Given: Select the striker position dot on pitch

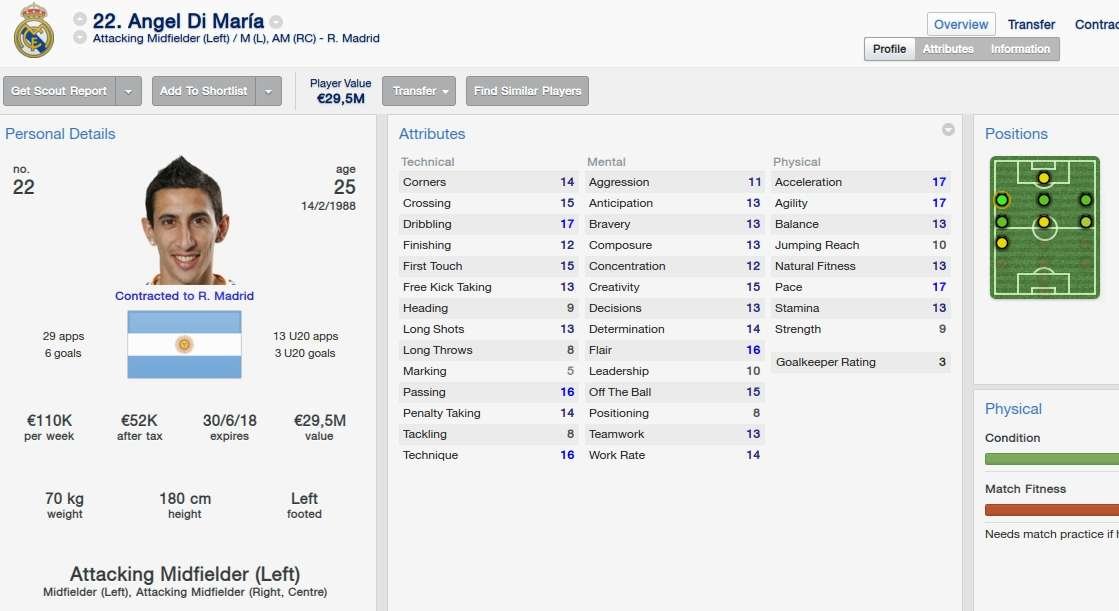Looking at the screenshot, I should coord(1043,178).
